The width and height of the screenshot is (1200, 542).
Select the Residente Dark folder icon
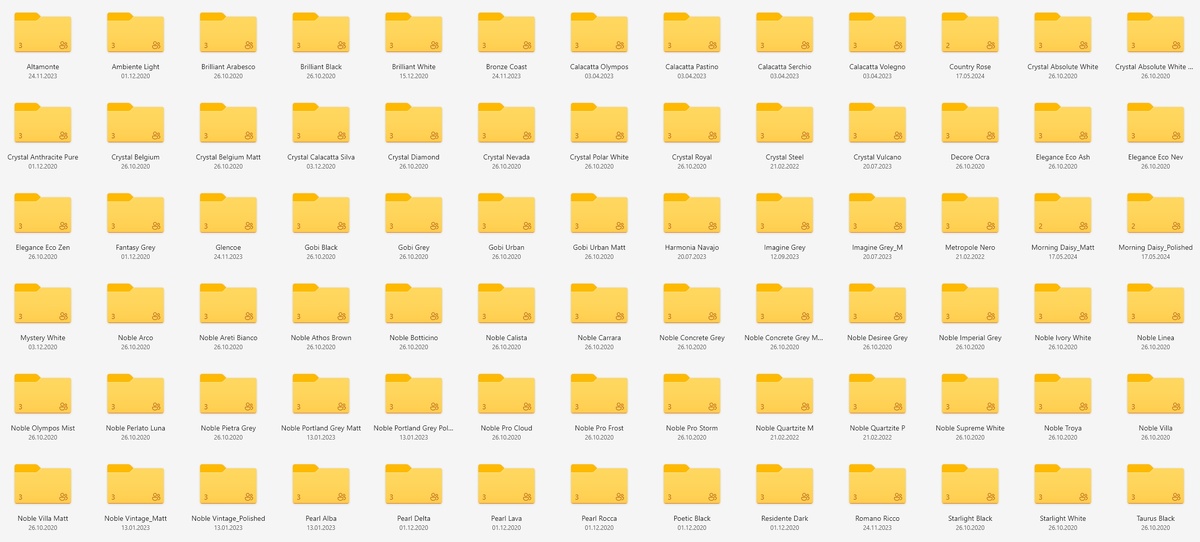784,484
